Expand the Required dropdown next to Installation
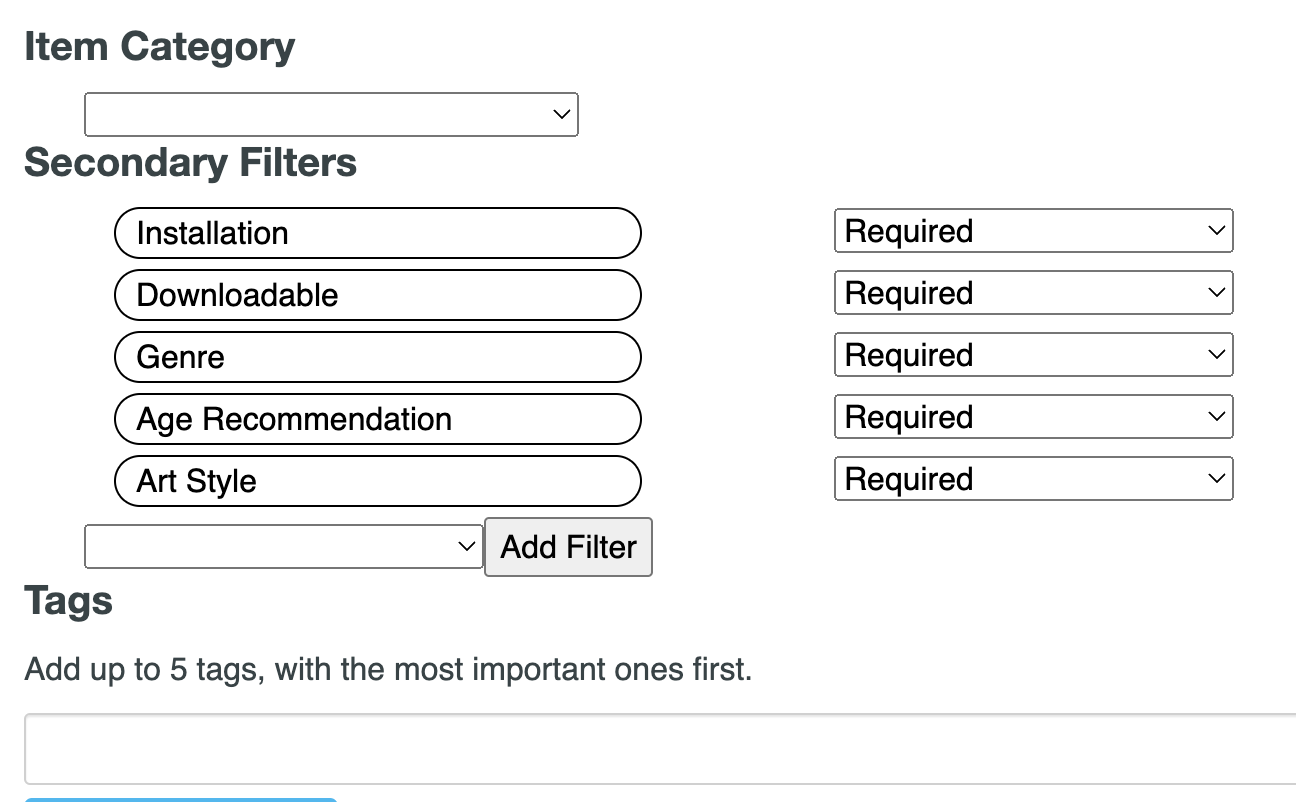This screenshot has width=1296, height=802. coord(1033,230)
